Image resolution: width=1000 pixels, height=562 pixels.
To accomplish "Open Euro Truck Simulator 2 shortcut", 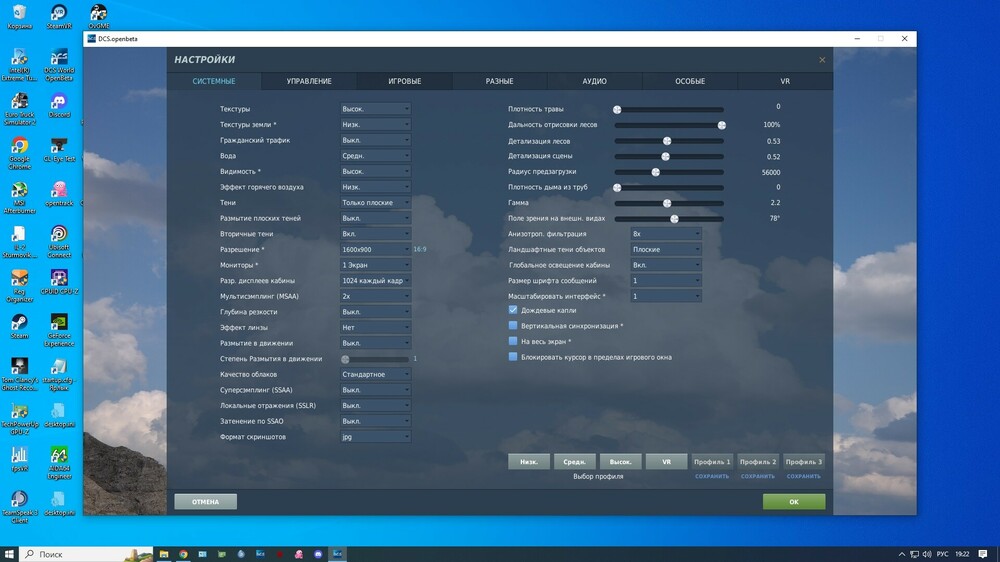I will [x=19, y=109].
